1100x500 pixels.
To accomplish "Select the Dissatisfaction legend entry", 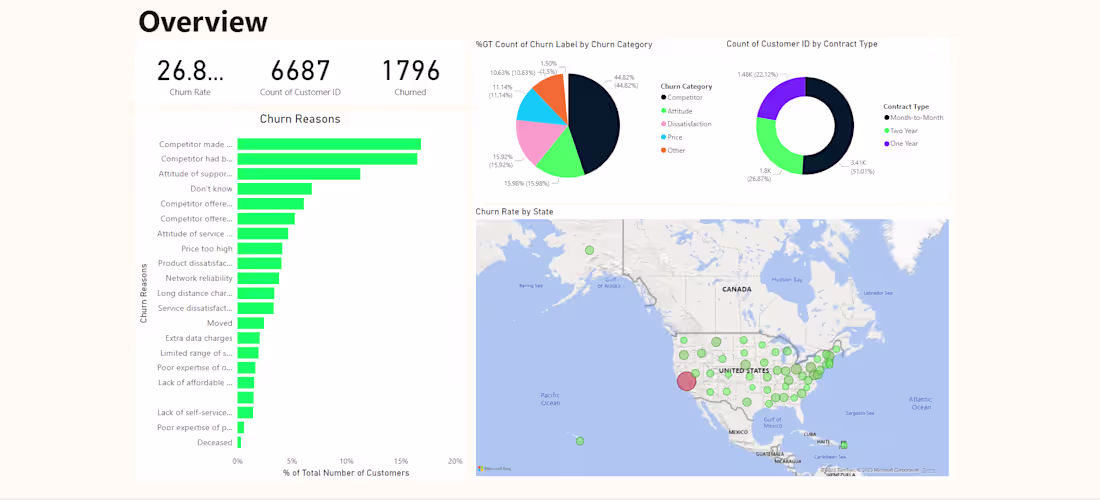I will pos(686,124).
